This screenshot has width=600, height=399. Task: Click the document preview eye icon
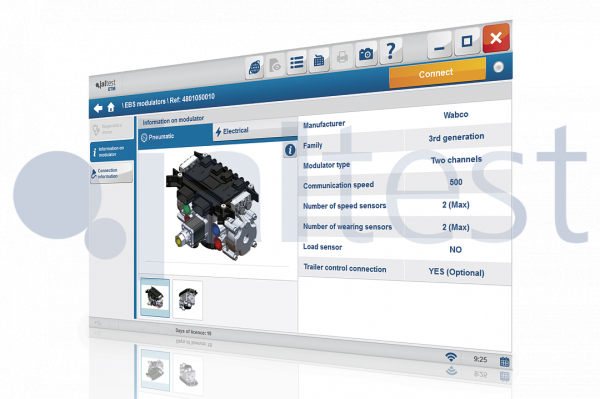click(275, 65)
